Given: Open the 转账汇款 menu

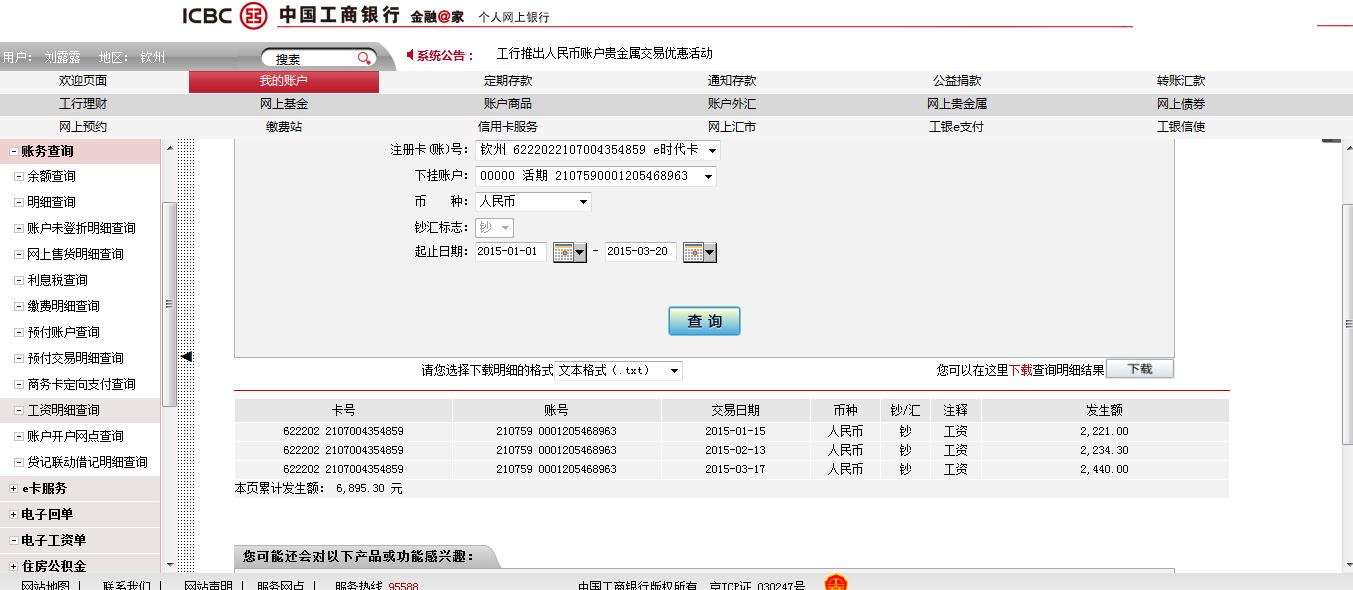Looking at the screenshot, I should (x=1181, y=81).
